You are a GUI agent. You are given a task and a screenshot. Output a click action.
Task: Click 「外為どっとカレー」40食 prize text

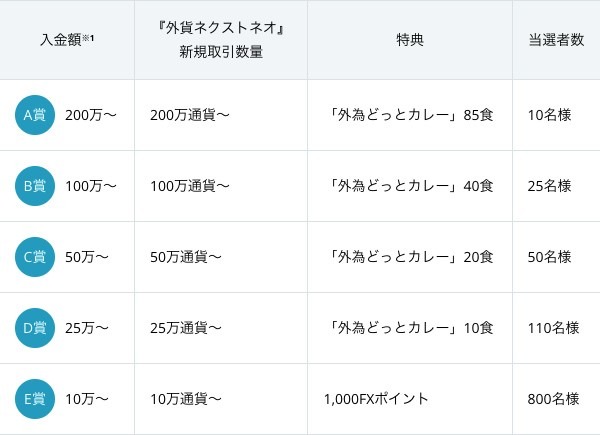(x=410, y=186)
